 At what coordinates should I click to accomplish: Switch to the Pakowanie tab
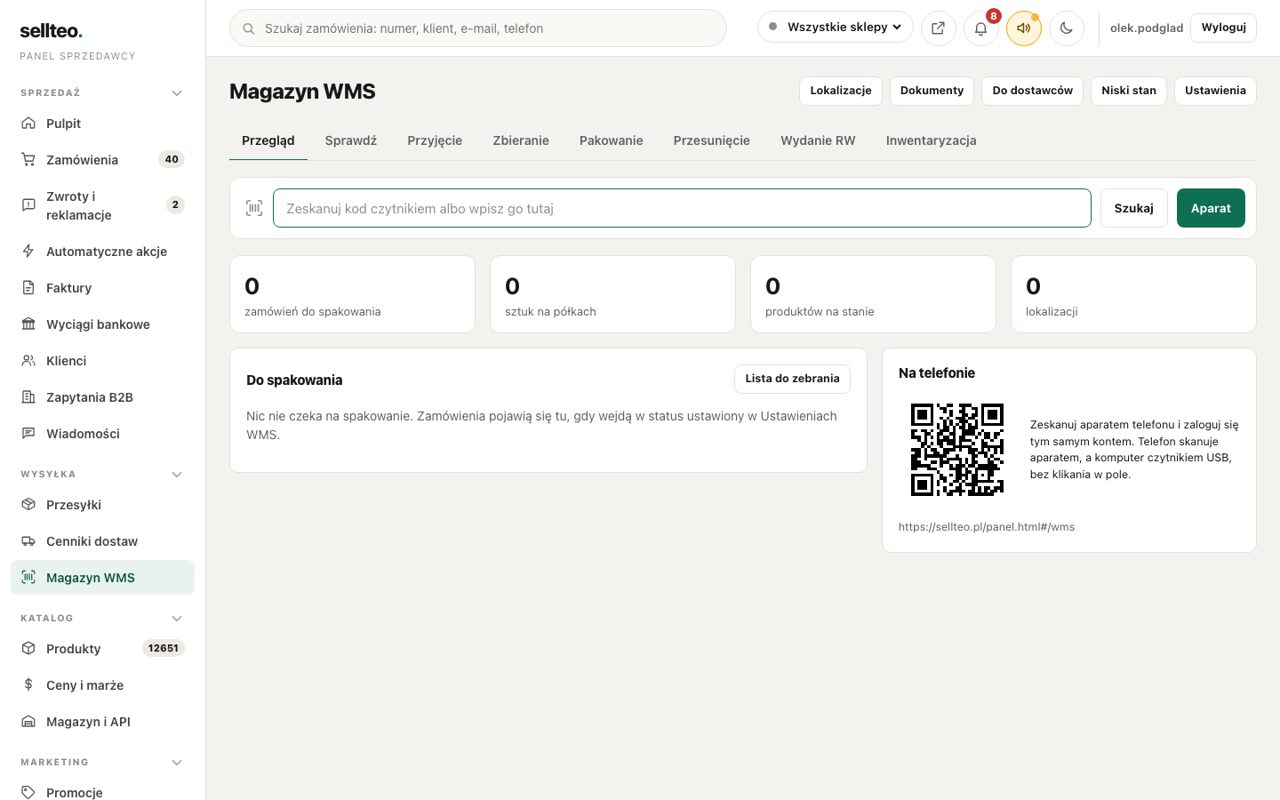[x=611, y=141]
